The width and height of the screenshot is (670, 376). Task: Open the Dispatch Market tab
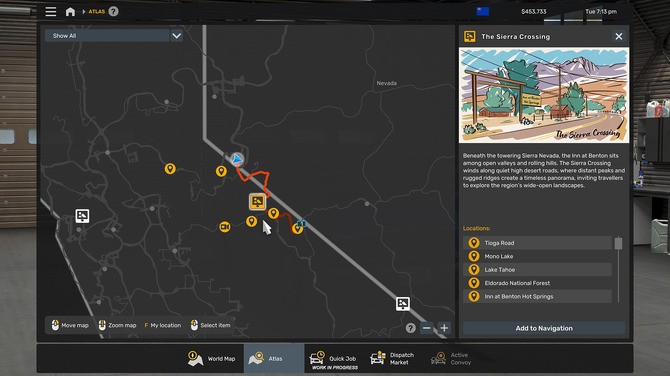point(392,358)
